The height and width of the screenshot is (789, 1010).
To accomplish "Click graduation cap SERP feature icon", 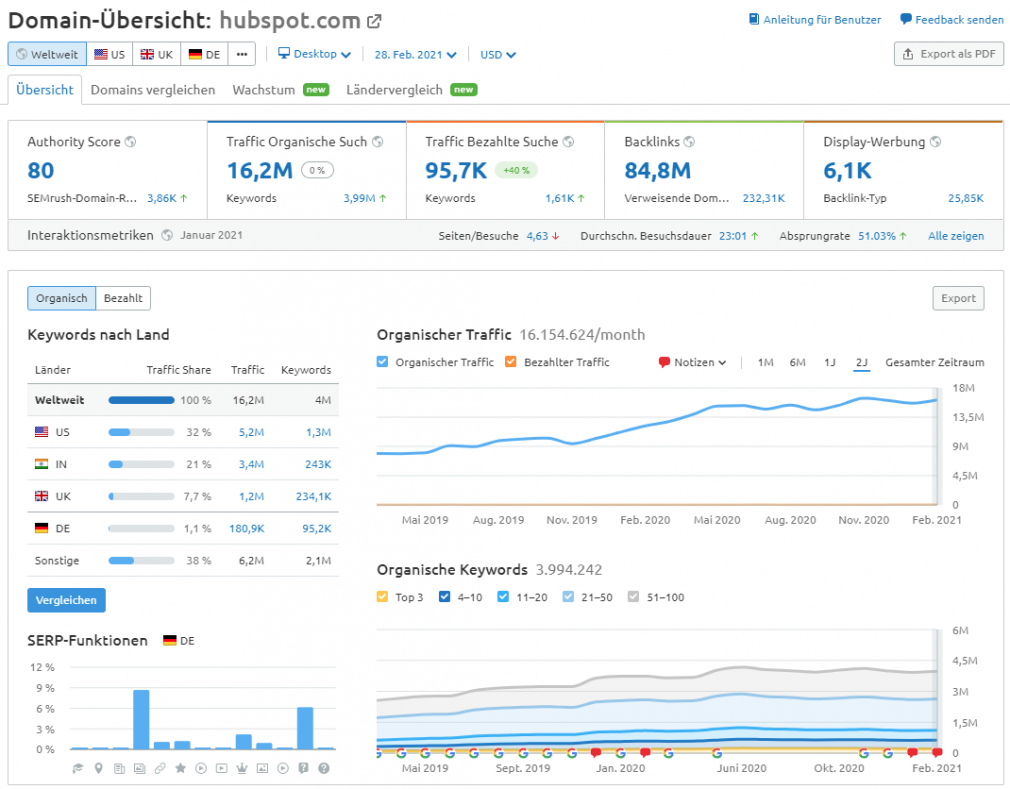I will point(78,768).
